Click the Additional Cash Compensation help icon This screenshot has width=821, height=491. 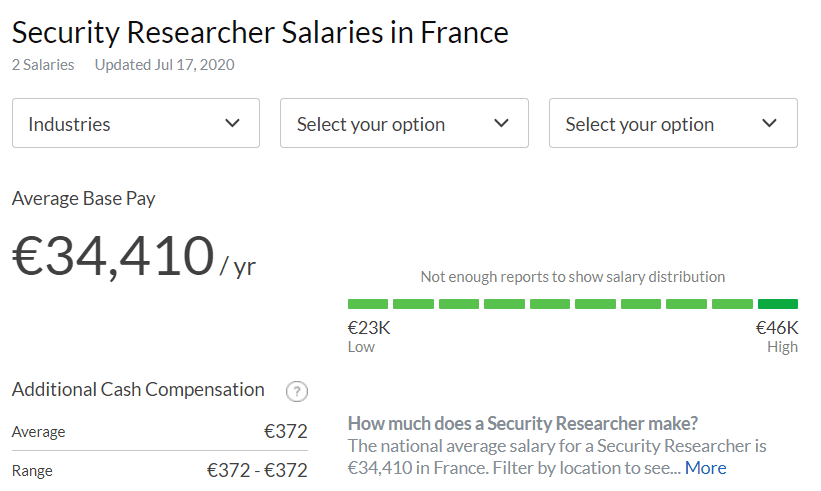(297, 391)
